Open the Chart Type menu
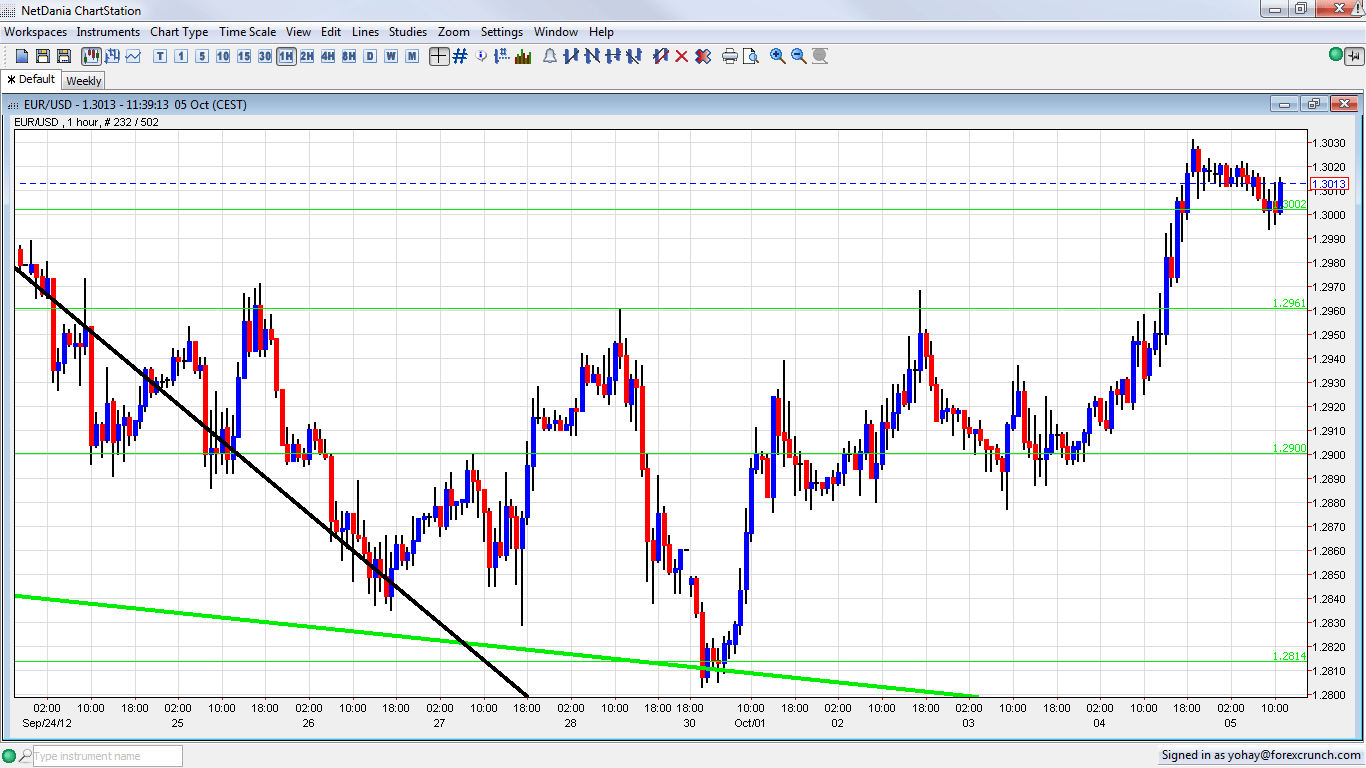The width and height of the screenshot is (1366, 768). click(x=180, y=32)
